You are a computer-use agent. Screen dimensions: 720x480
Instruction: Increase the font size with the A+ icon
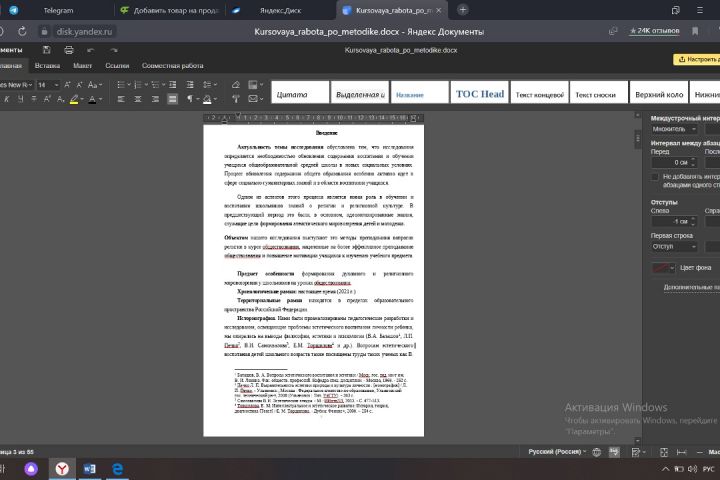[68, 85]
